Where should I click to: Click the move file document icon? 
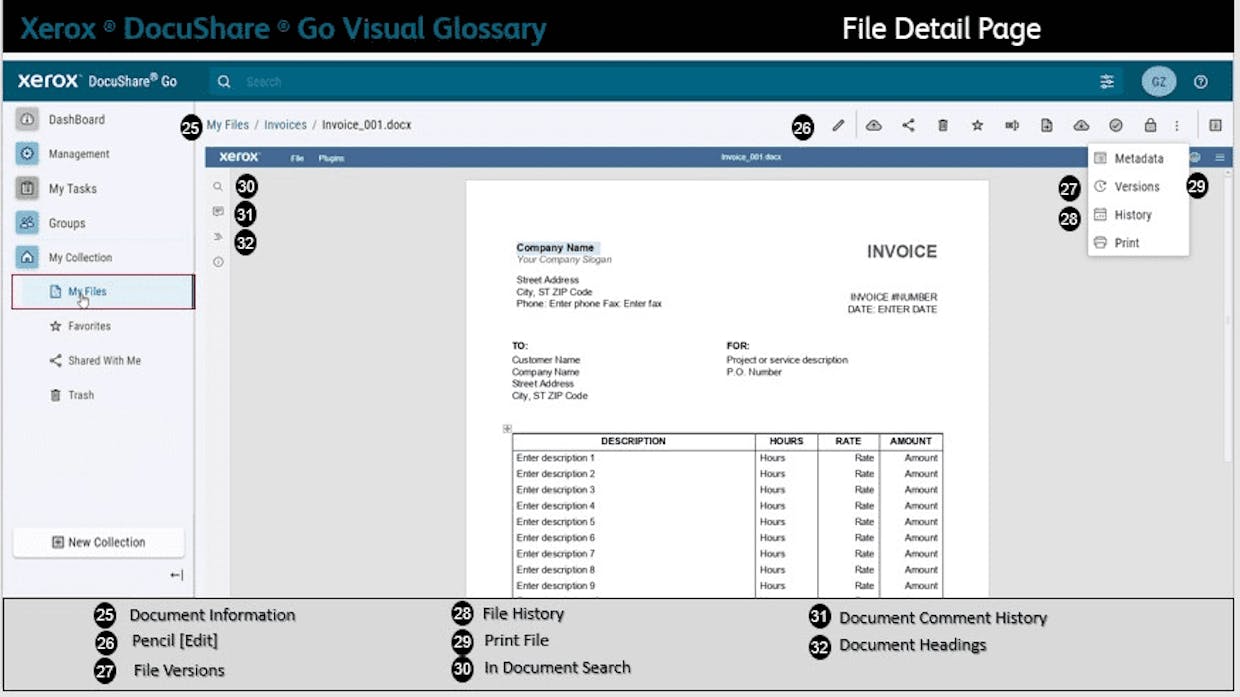point(1046,126)
